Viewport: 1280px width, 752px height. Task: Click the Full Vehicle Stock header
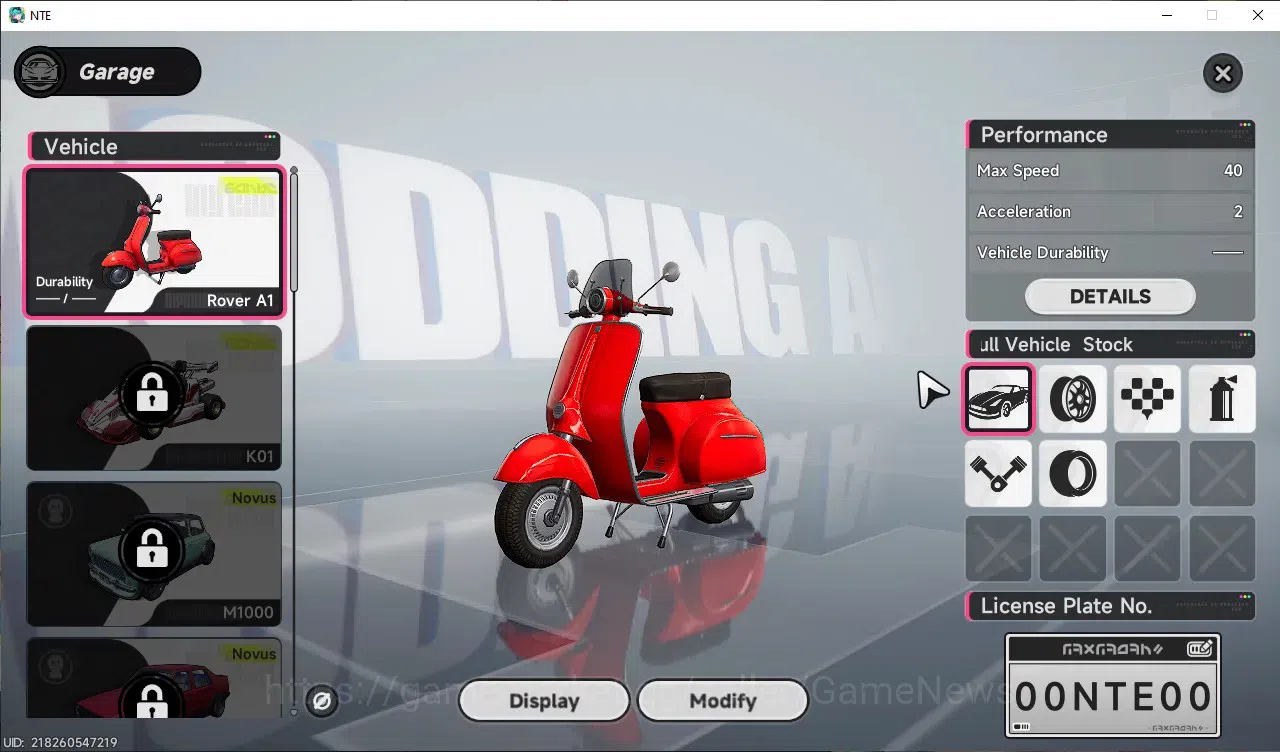[1110, 345]
